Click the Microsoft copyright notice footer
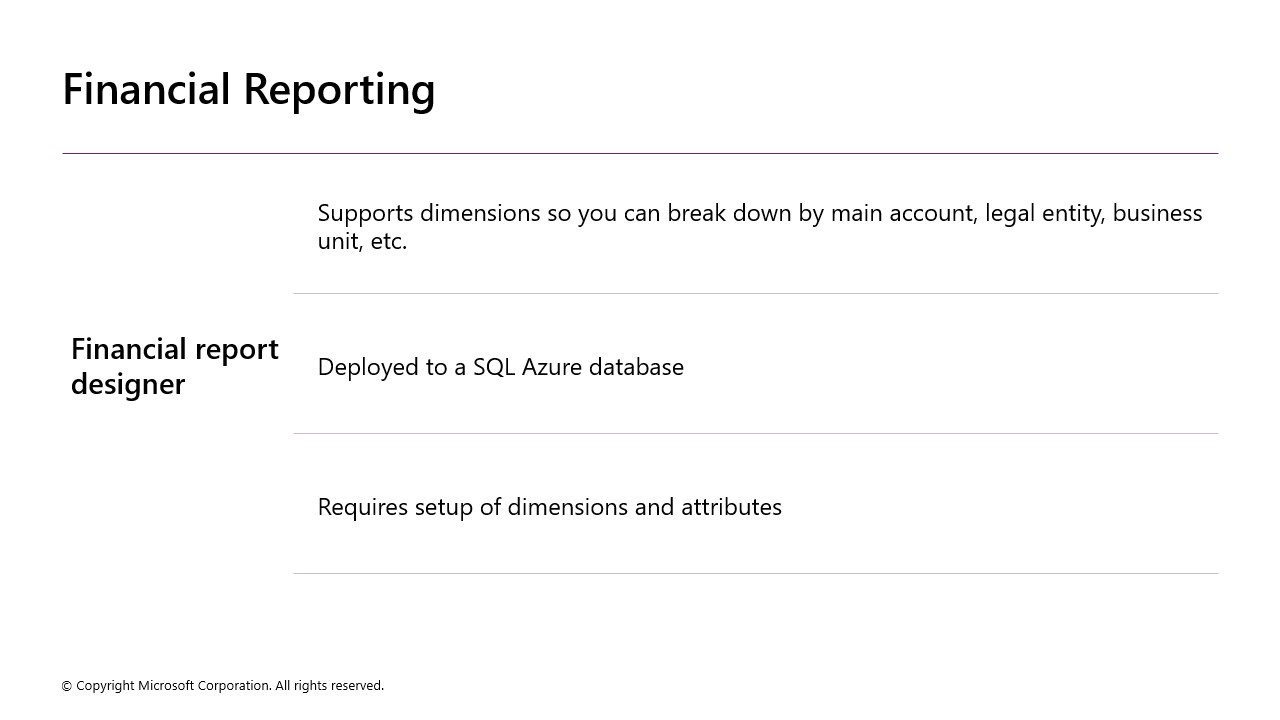This screenshot has width=1280, height=720. [x=223, y=686]
